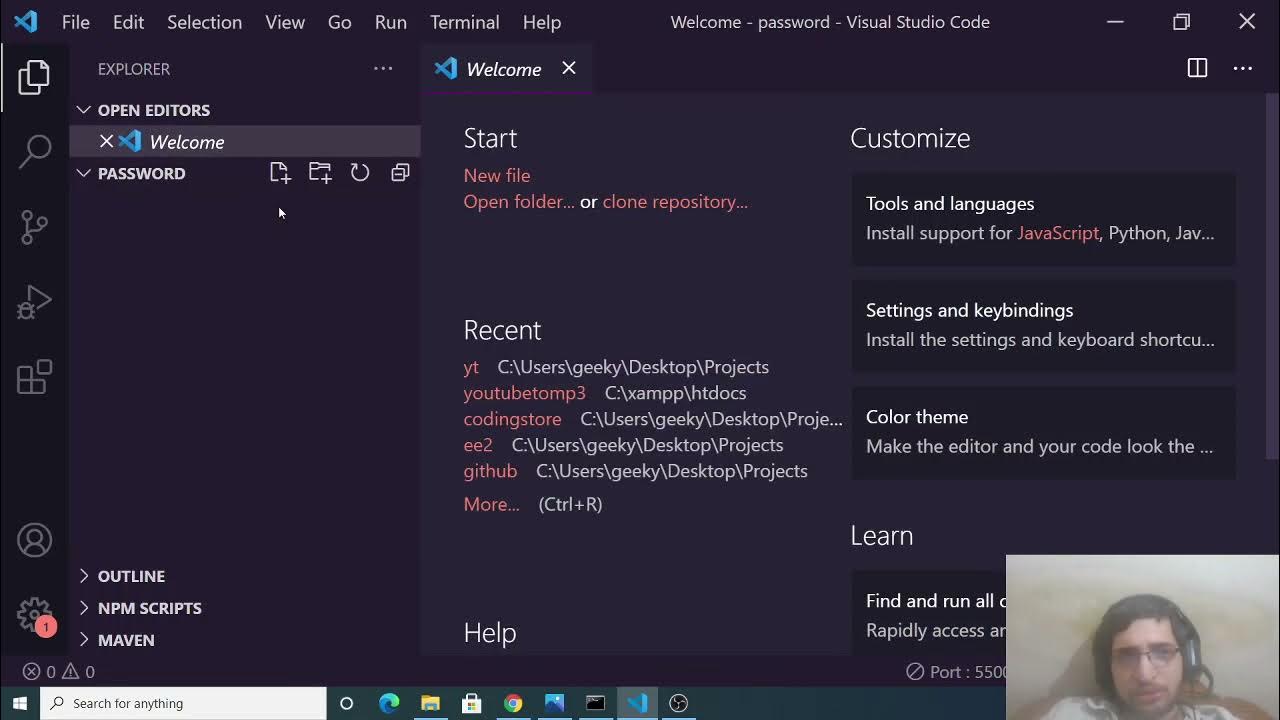
Task: Click the VS Code logo in title bar
Action: tap(26, 22)
